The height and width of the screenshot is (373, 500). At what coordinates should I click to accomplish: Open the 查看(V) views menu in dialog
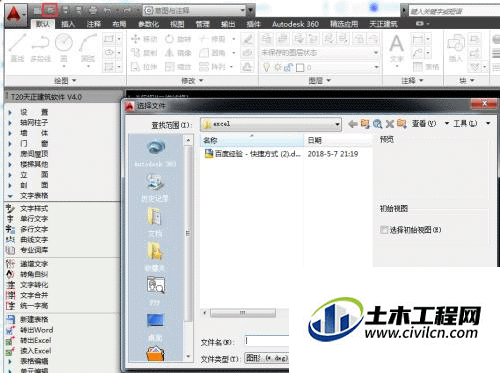tap(430, 124)
